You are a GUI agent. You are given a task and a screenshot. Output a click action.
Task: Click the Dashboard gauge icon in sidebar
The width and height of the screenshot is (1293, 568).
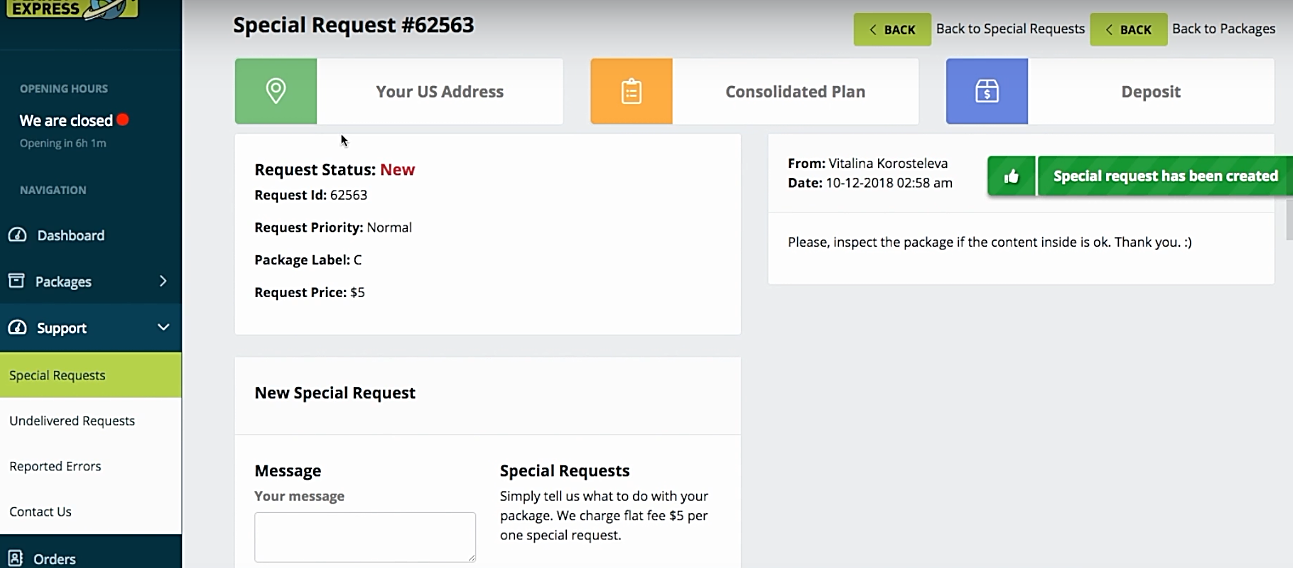(17, 235)
